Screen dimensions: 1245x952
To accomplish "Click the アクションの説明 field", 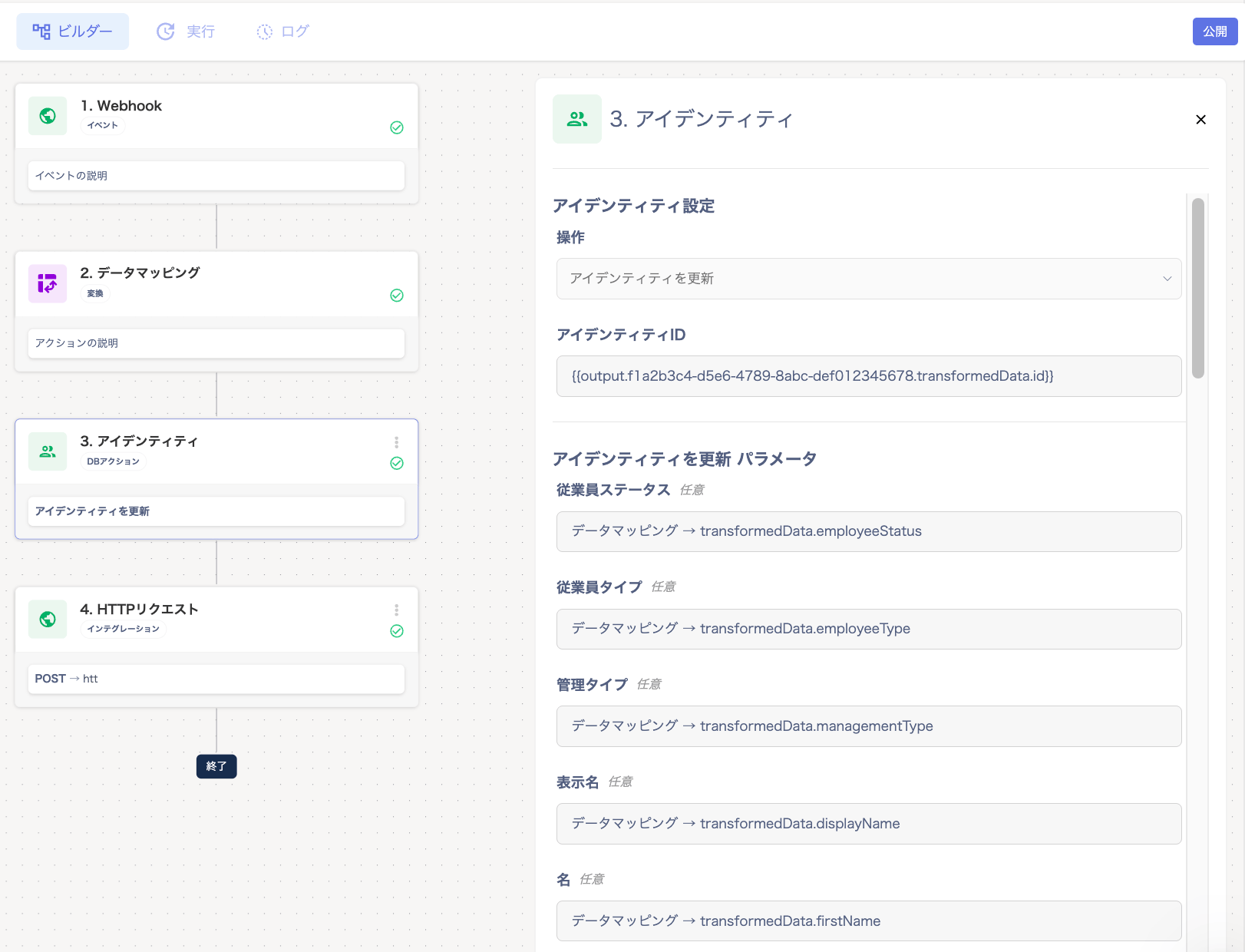I will pos(216,343).
